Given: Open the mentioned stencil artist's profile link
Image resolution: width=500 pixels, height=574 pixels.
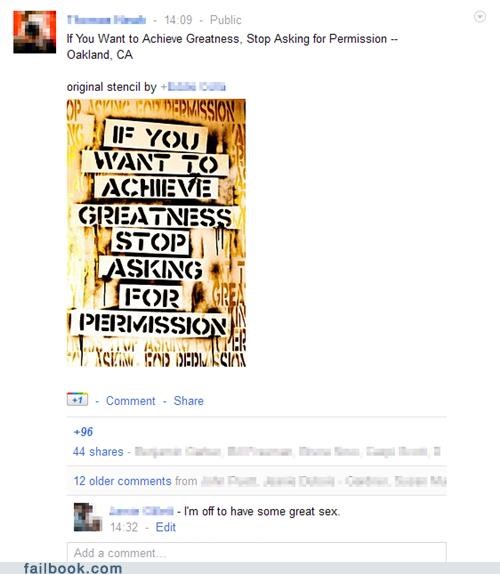Looking at the screenshot, I should [193, 87].
